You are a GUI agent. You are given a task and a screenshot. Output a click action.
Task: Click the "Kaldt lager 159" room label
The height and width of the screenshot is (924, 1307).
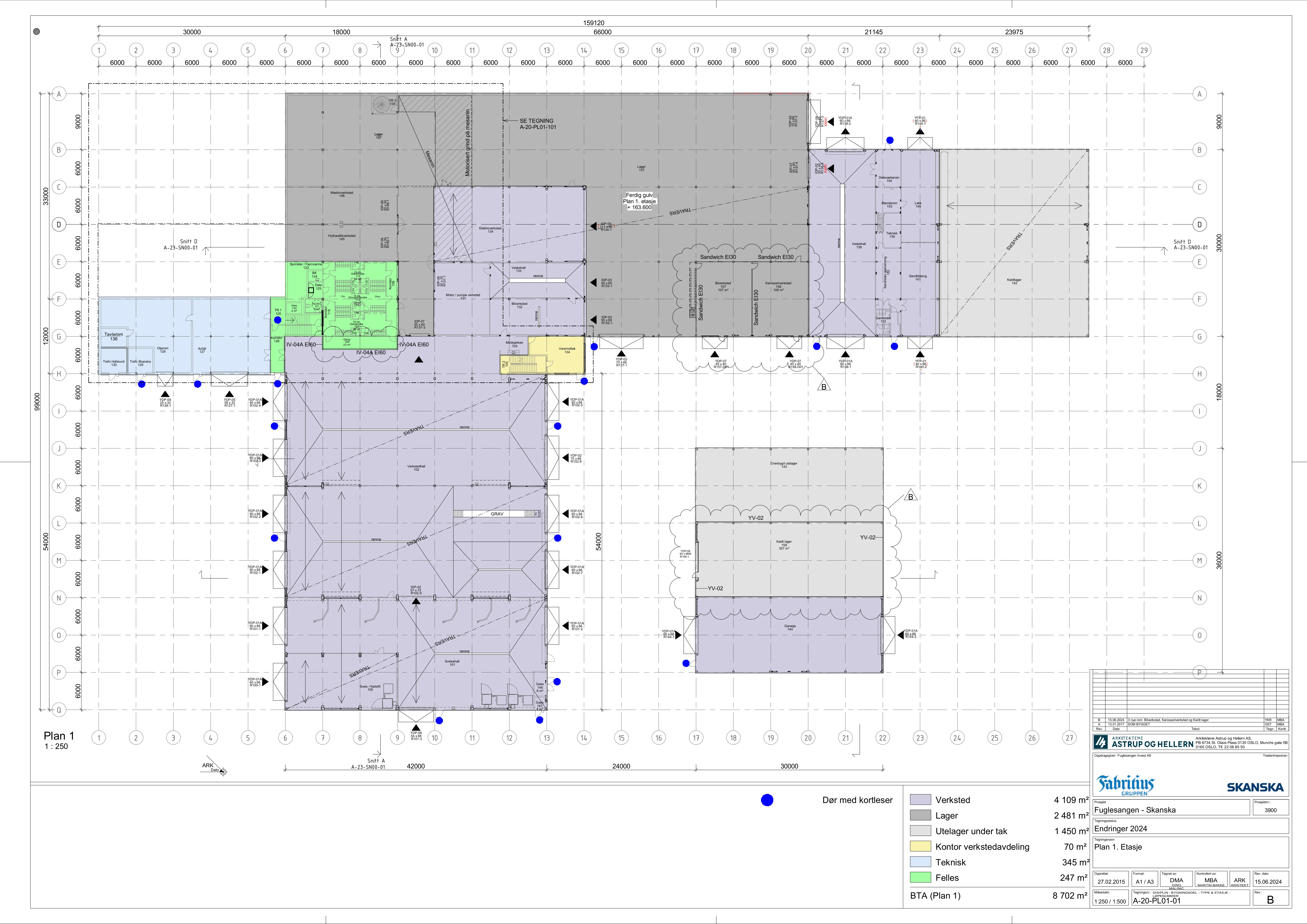[784, 543]
